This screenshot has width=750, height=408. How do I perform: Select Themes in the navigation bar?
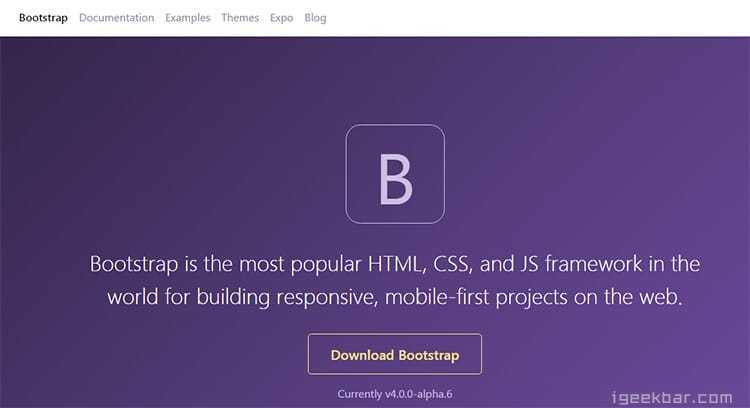[240, 18]
